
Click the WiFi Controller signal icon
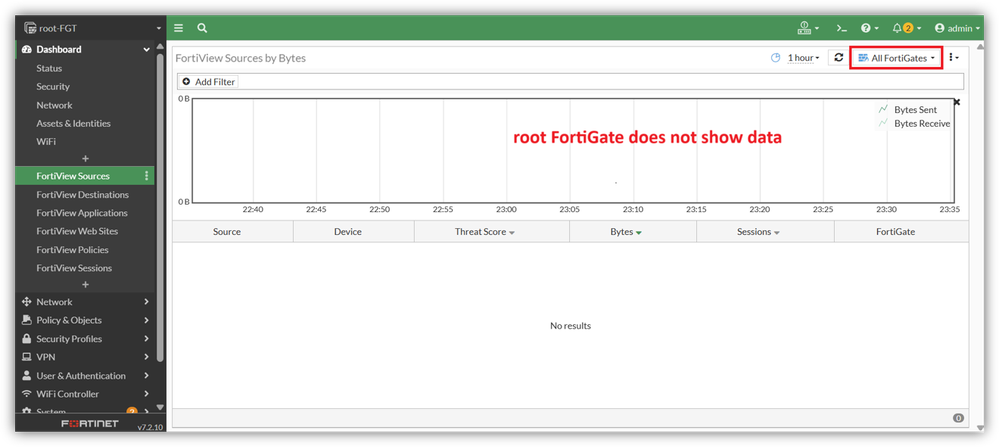pos(27,394)
